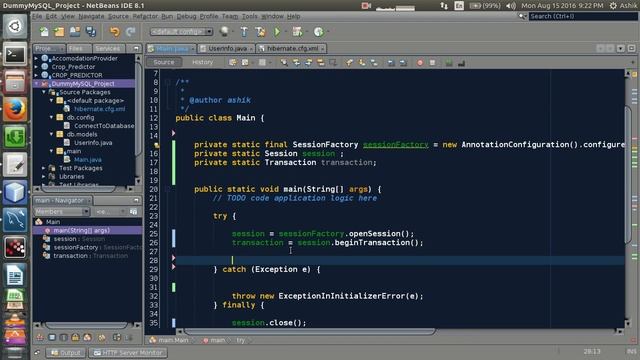Open hibernate.cfg.xml in the project tree
This screenshot has height=360, width=640.
pos(99,109)
